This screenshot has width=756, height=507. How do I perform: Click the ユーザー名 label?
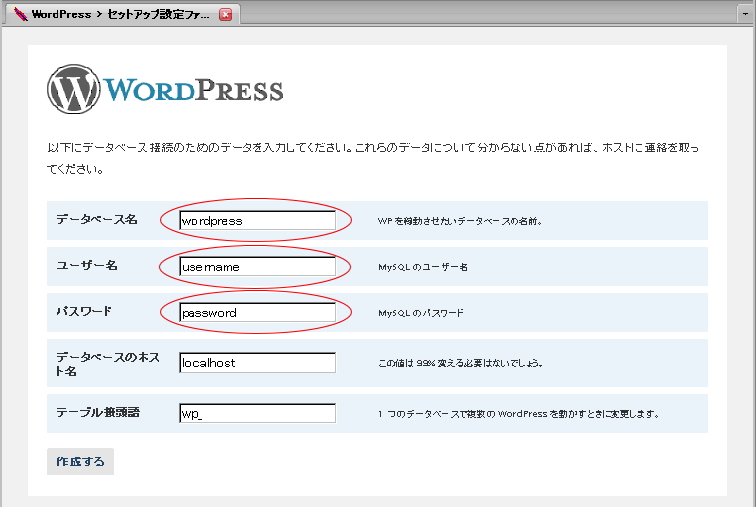coord(87,266)
